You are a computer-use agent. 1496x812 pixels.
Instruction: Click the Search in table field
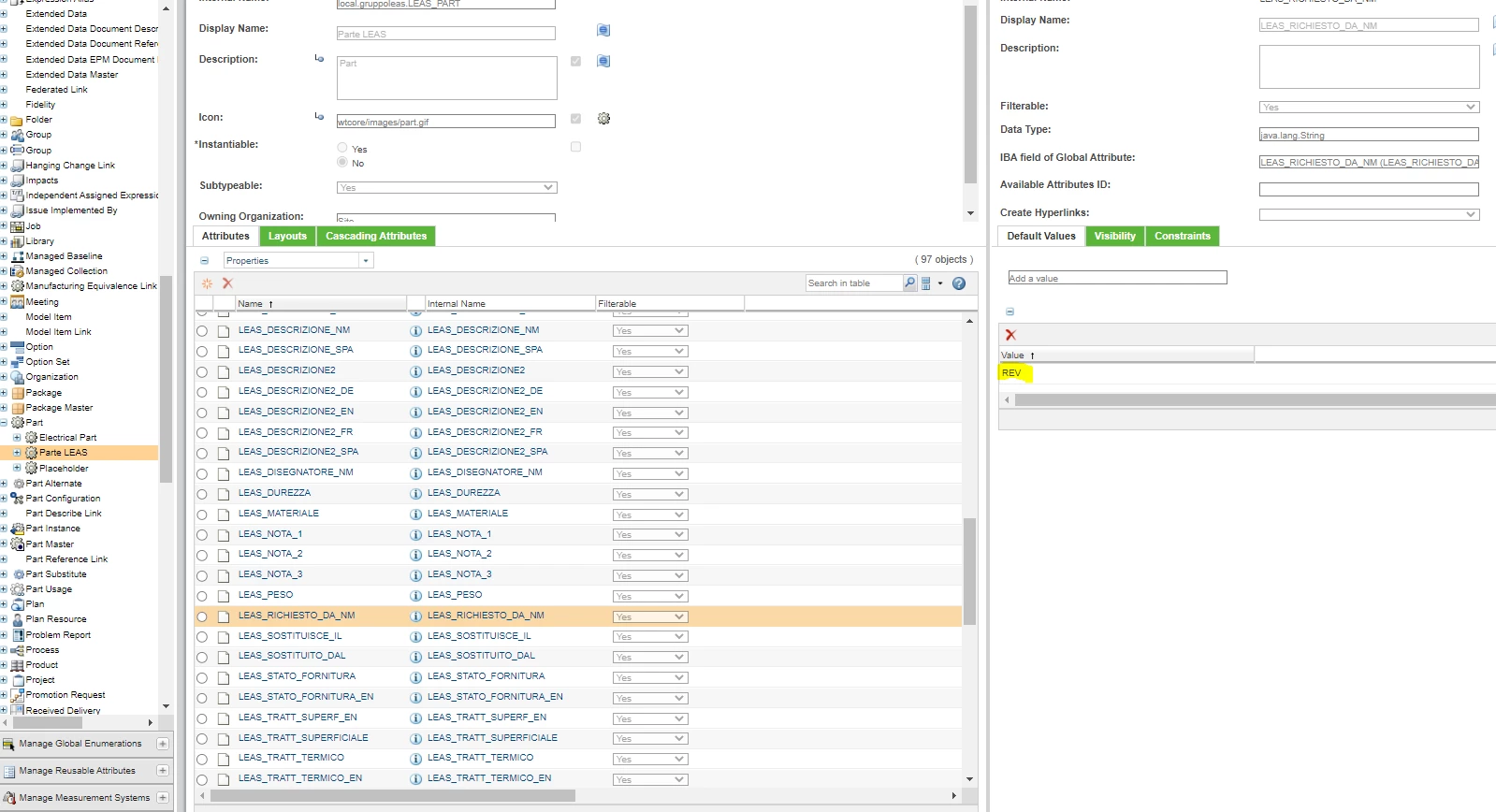[x=854, y=283]
